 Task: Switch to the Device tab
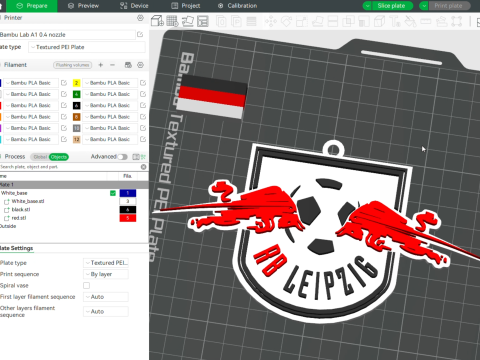point(134,6)
